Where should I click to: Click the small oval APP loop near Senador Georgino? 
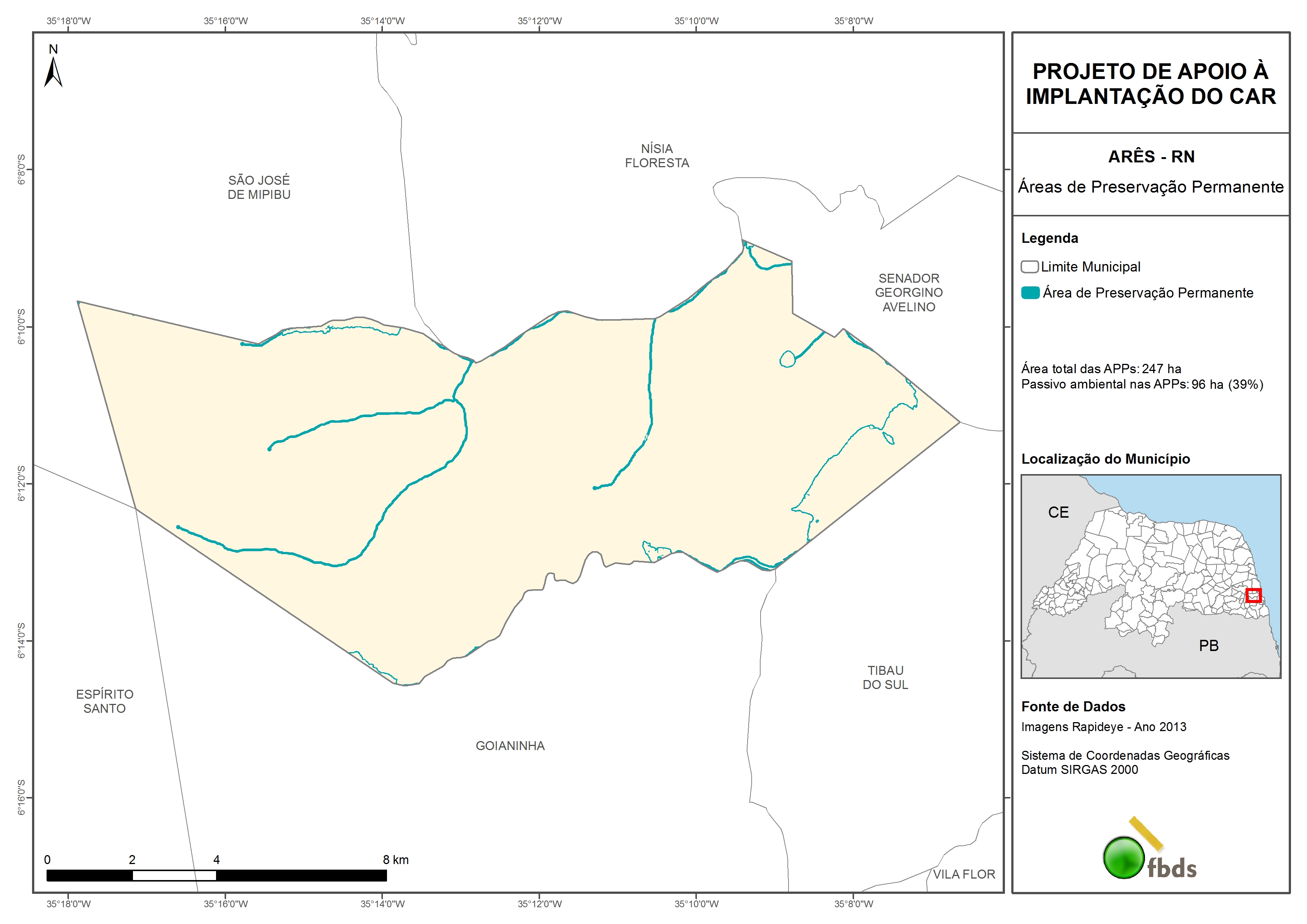click(787, 359)
